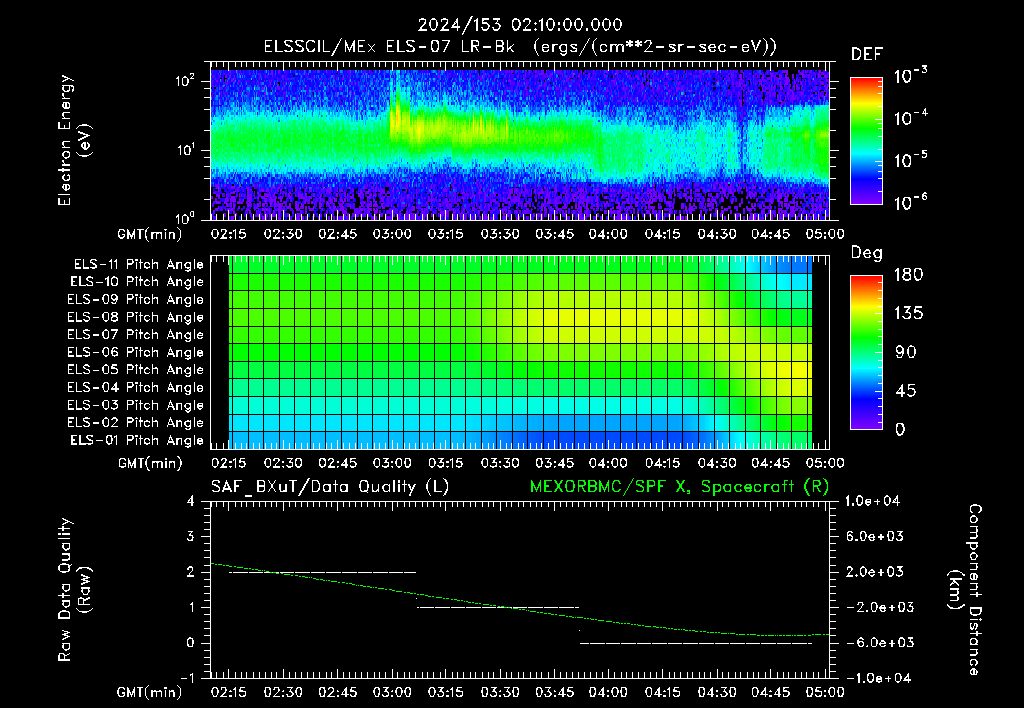This screenshot has height=708, width=1024.
Task: Select the Deg label above the color bar
Action: point(867,253)
